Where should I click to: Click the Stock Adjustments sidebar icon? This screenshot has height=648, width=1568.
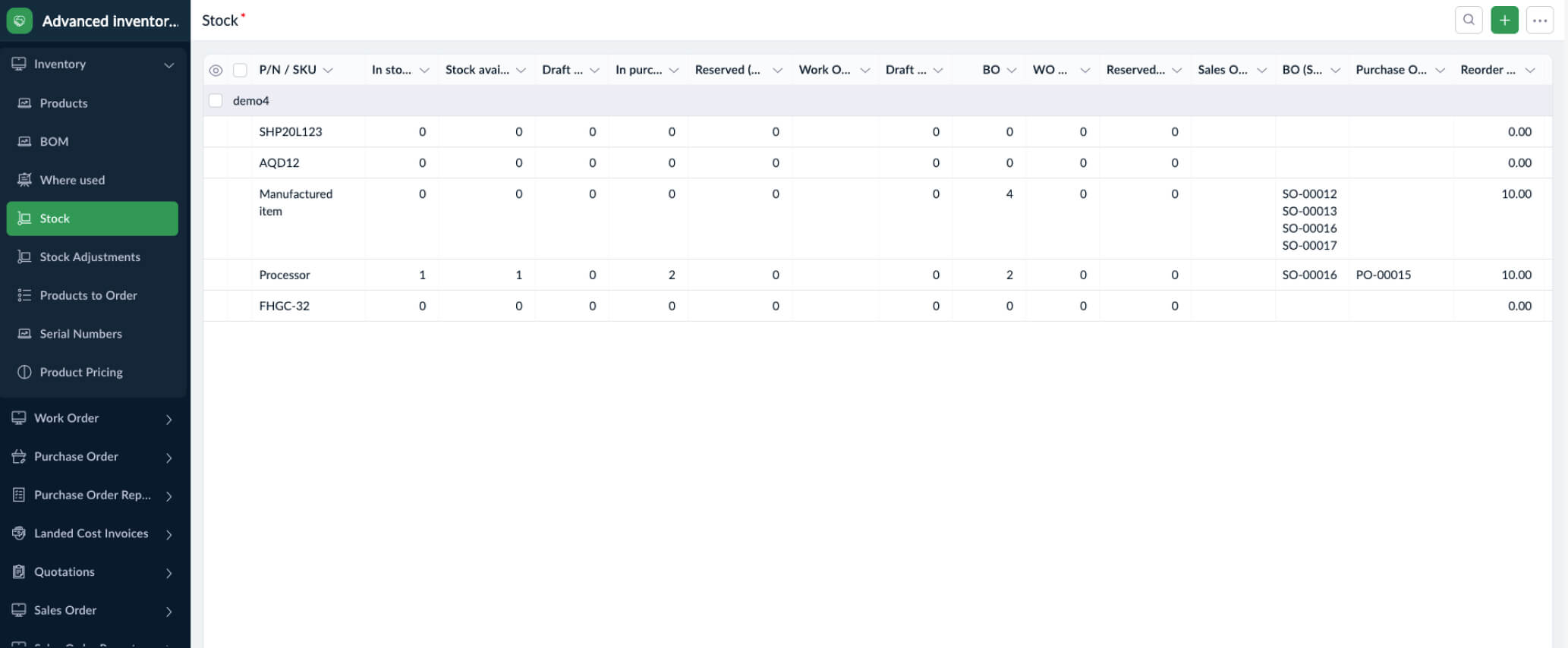24,256
